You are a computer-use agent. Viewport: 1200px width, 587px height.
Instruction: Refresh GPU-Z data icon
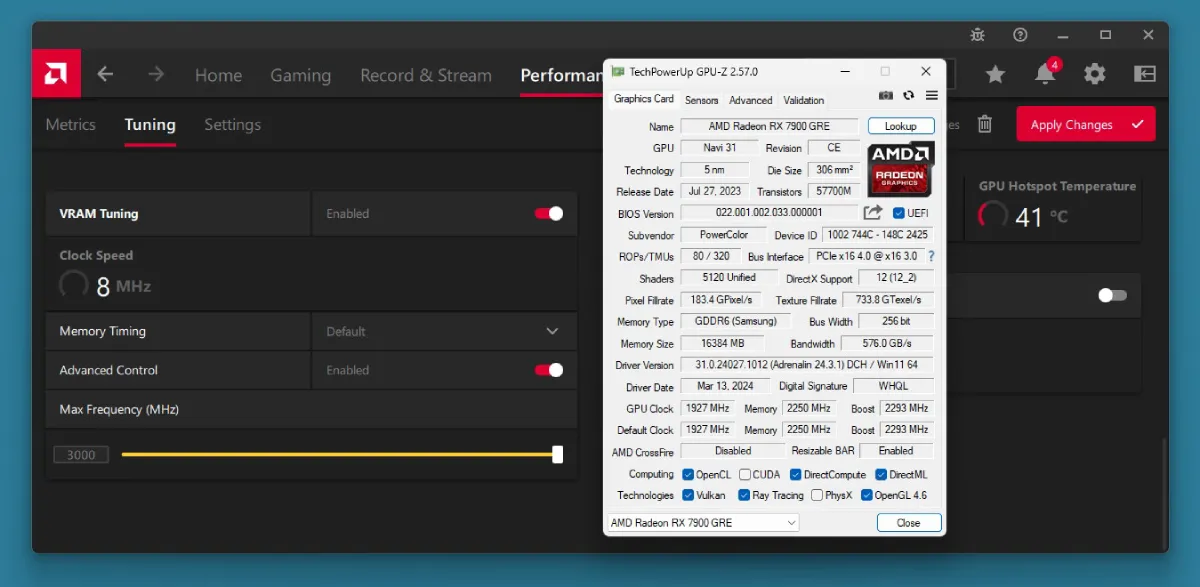point(908,96)
